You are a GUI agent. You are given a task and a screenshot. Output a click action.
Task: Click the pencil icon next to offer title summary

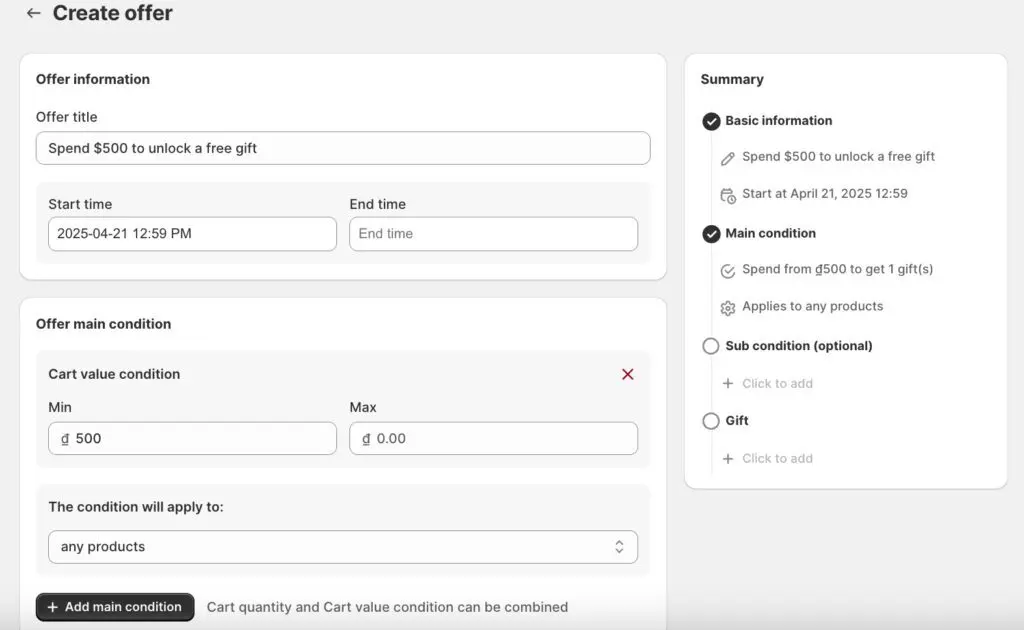728,158
